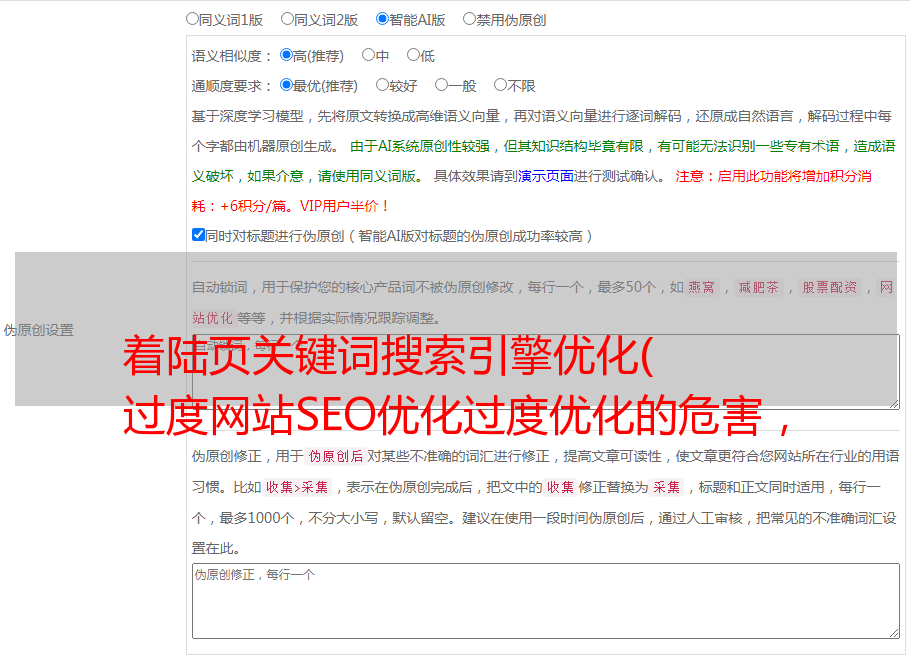Set 语义相似度 to 中
Viewport: 911px width, 658px height.
point(368,55)
